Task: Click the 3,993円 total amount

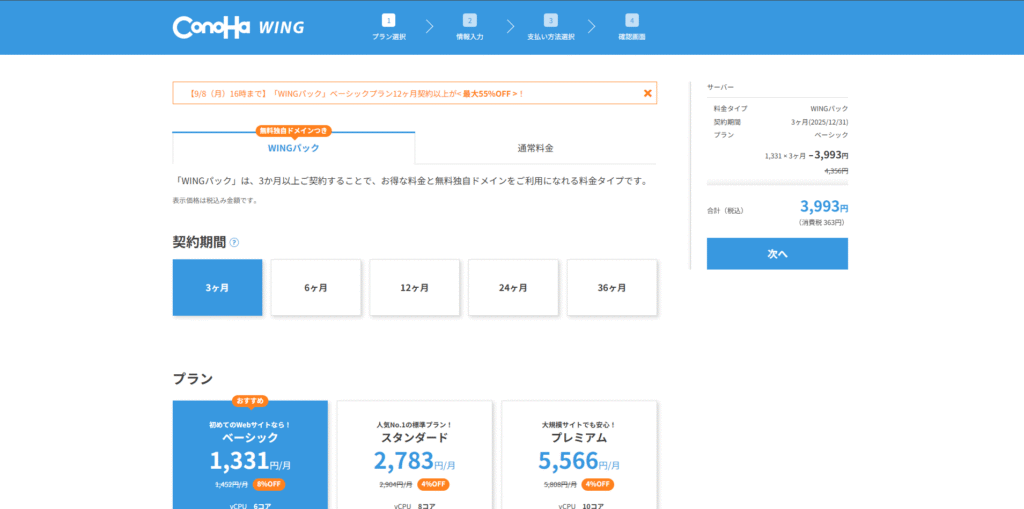Action: pyautogui.click(x=824, y=206)
